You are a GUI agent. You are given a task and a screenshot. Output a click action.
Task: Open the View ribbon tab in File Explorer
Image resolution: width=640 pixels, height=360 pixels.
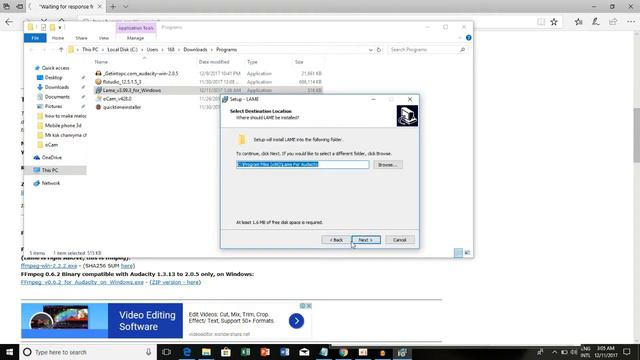tap(104, 38)
